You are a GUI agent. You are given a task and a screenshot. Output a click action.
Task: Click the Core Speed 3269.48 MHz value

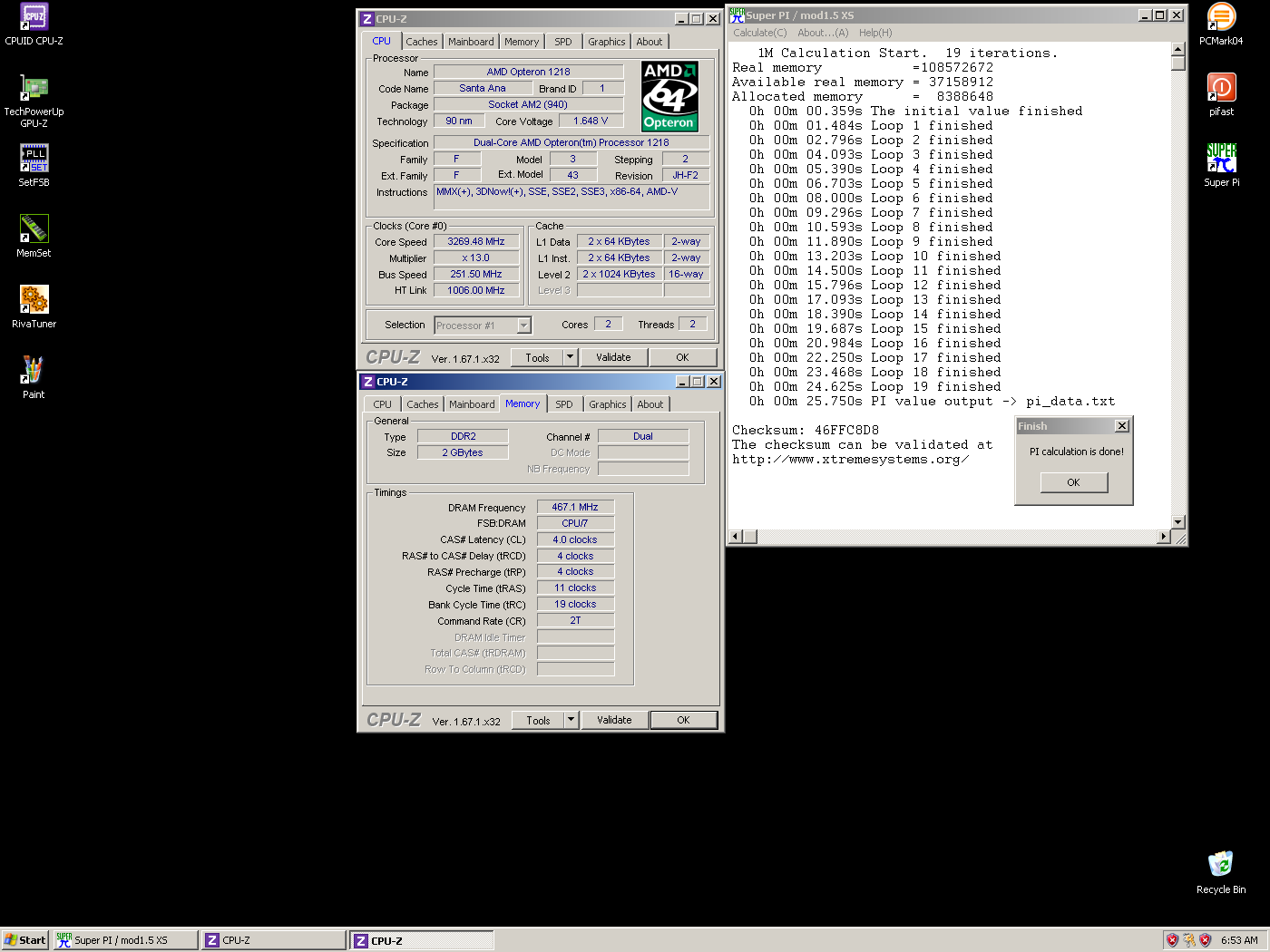pyautogui.click(x=476, y=242)
